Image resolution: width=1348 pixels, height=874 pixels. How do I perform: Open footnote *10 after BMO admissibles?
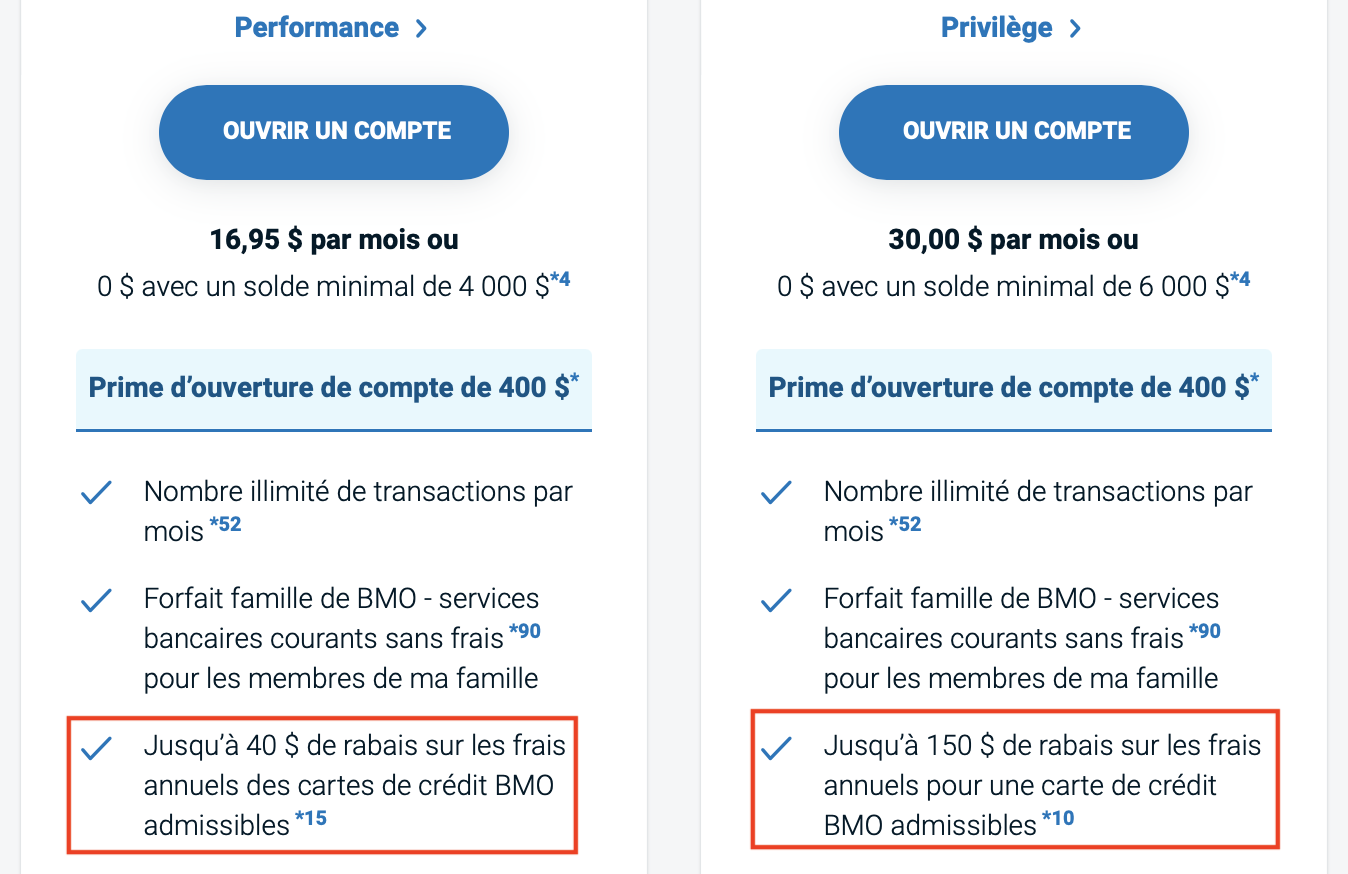(x=1057, y=819)
